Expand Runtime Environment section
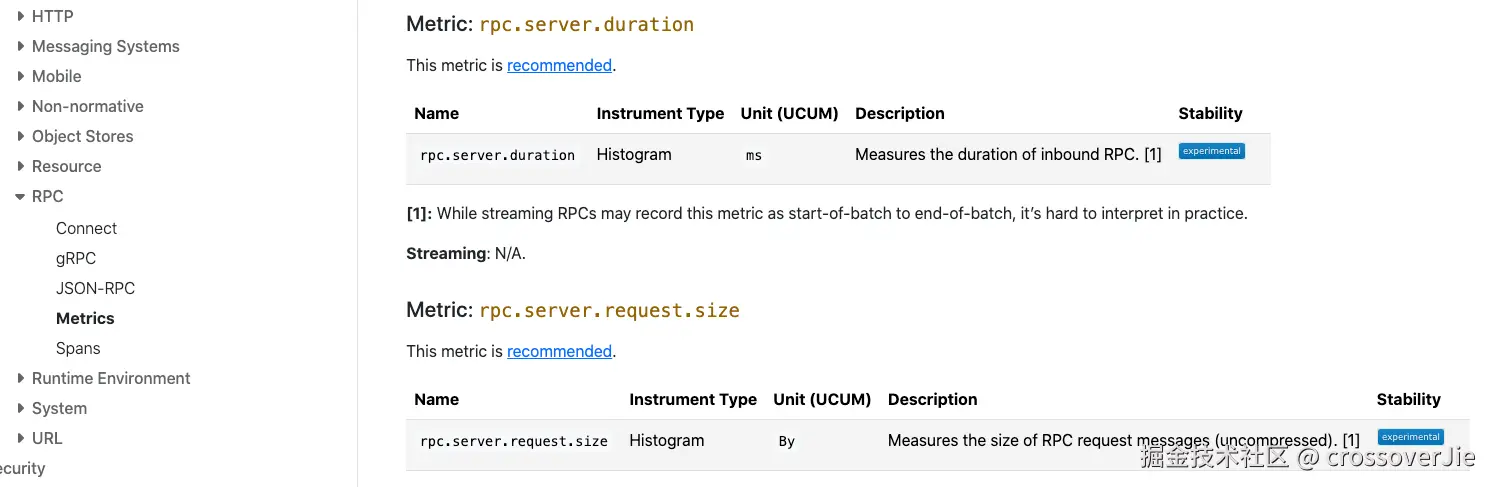This screenshot has width=1492, height=487. [21, 378]
